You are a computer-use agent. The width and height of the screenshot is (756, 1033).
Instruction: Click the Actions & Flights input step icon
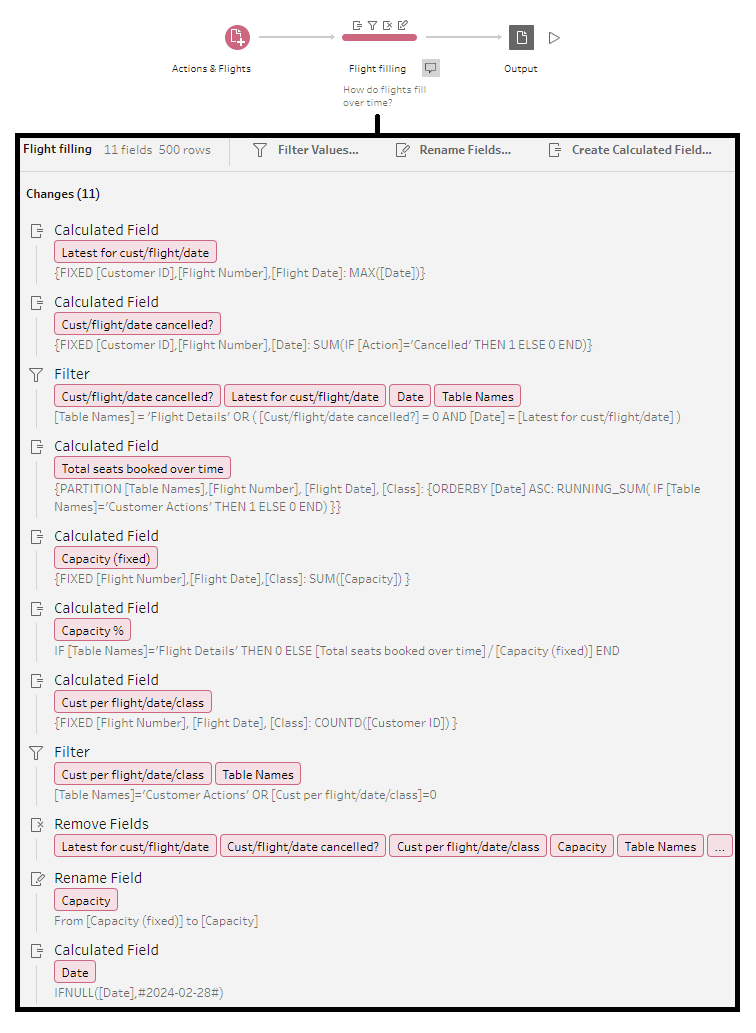pos(237,38)
